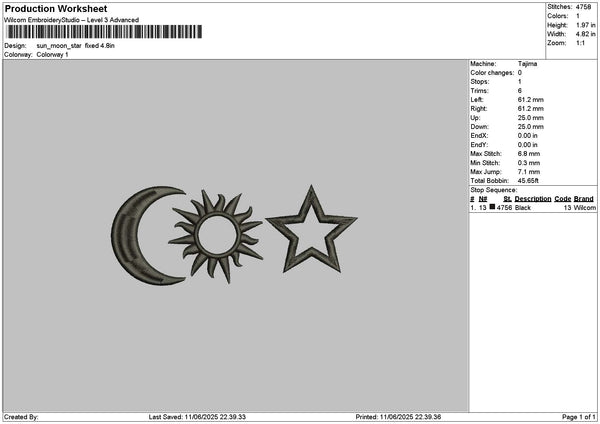
Task: Click the design name 'sun_moon_star fixed 4.8in'
Action: point(76,46)
